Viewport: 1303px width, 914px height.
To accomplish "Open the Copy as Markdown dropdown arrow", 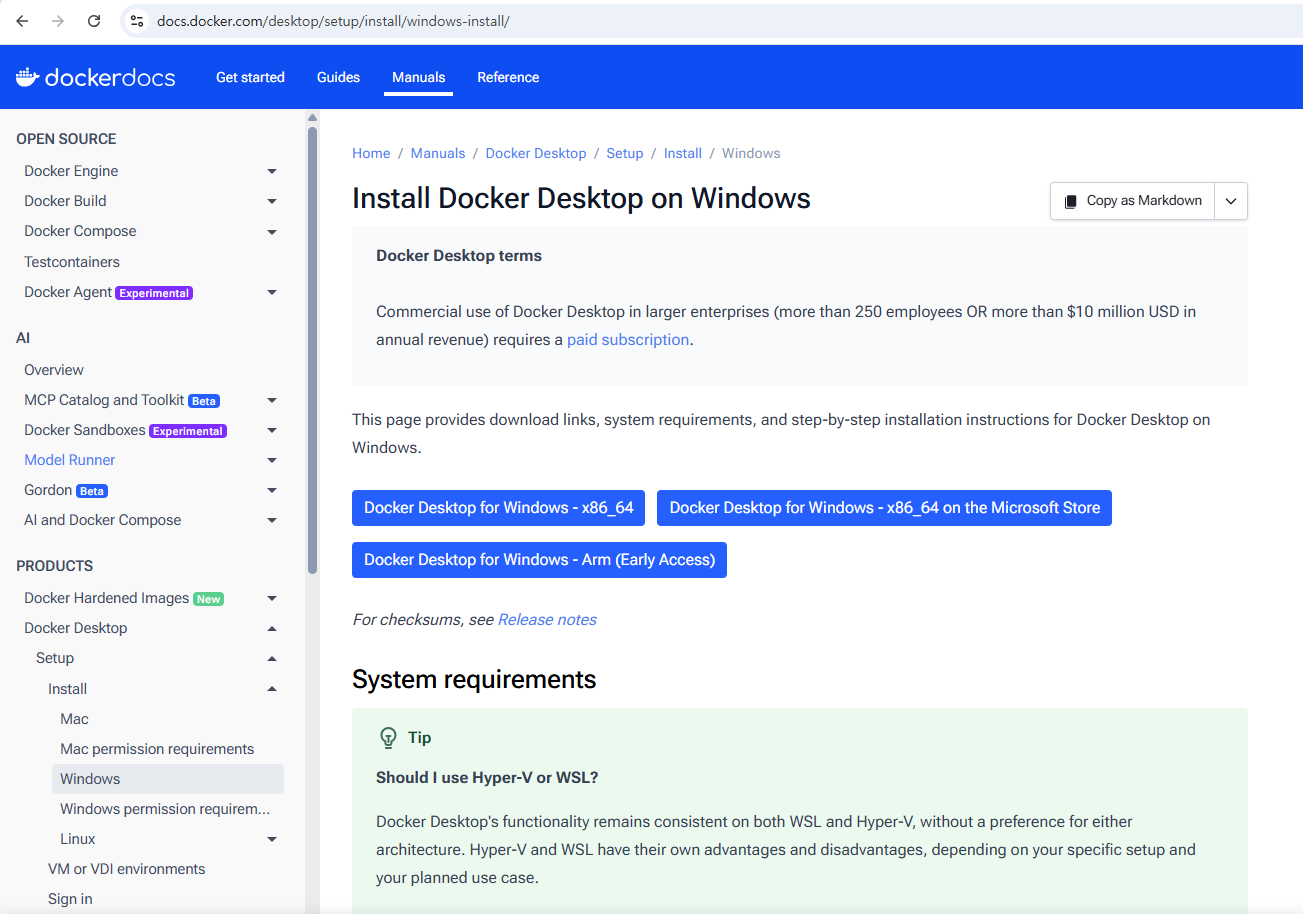I will coord(1230,200).
